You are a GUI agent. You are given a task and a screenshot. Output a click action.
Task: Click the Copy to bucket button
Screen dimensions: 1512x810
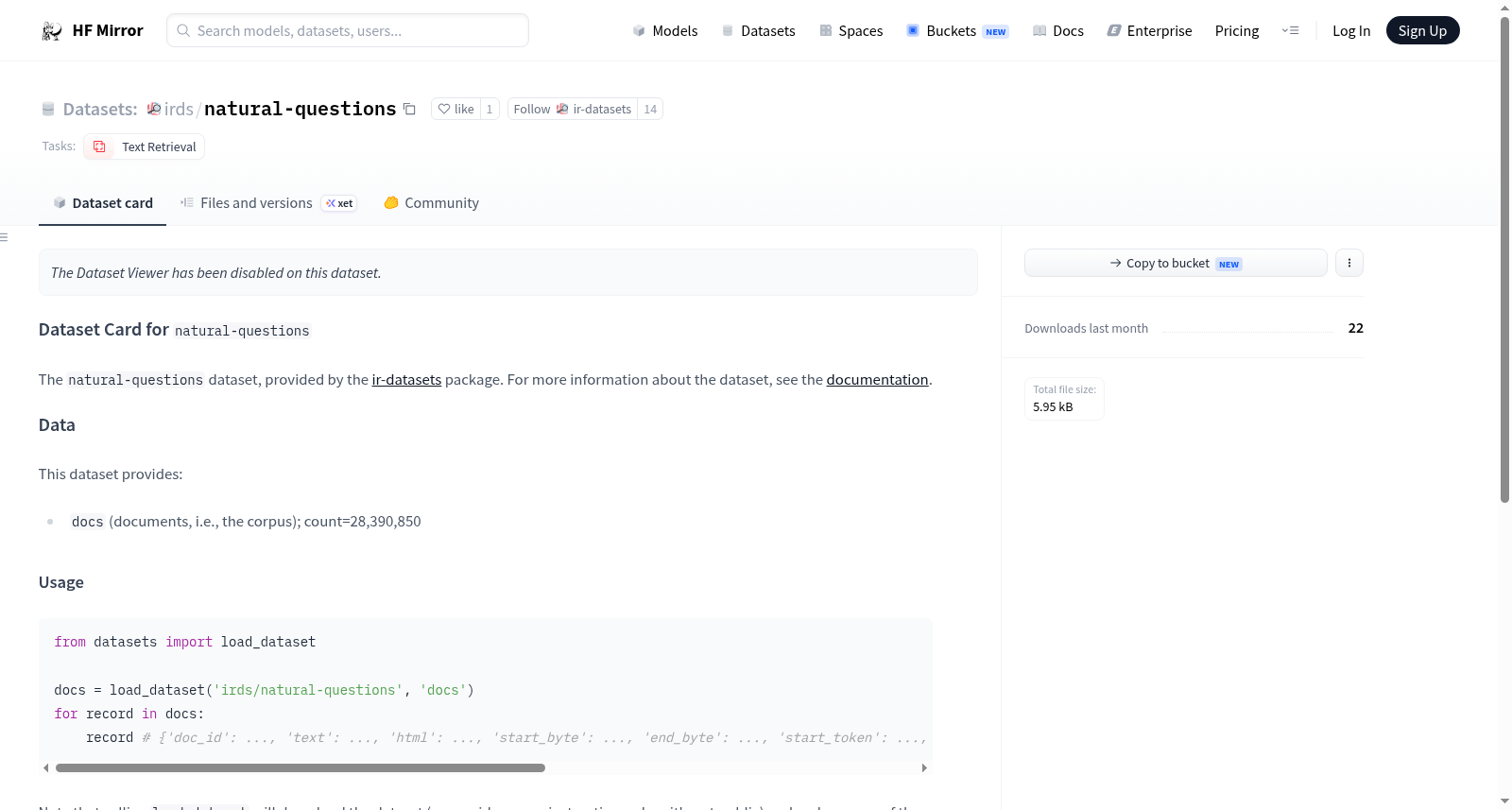1176,263
